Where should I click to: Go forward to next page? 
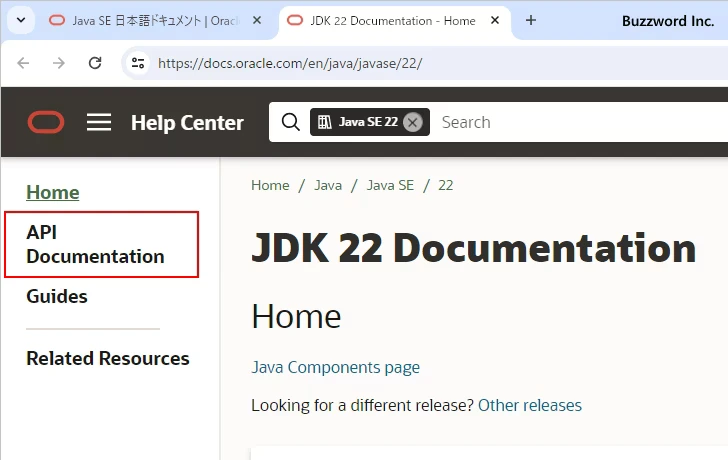click(59, 63)
